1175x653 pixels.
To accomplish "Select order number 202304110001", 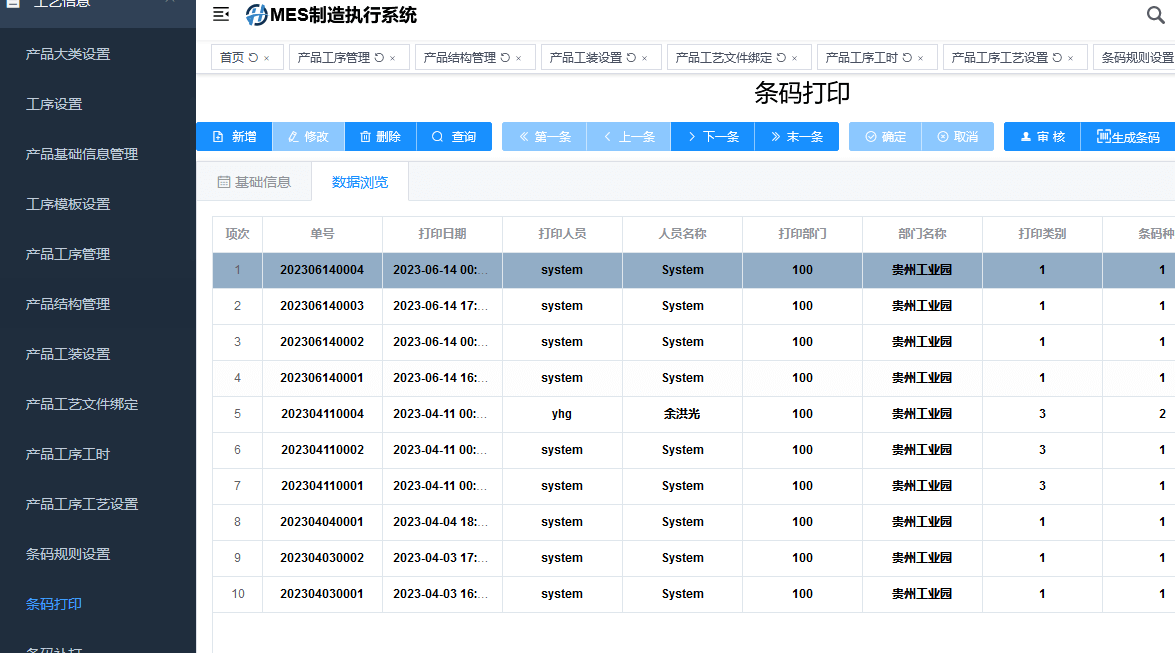I will click(x=322, y=486).
